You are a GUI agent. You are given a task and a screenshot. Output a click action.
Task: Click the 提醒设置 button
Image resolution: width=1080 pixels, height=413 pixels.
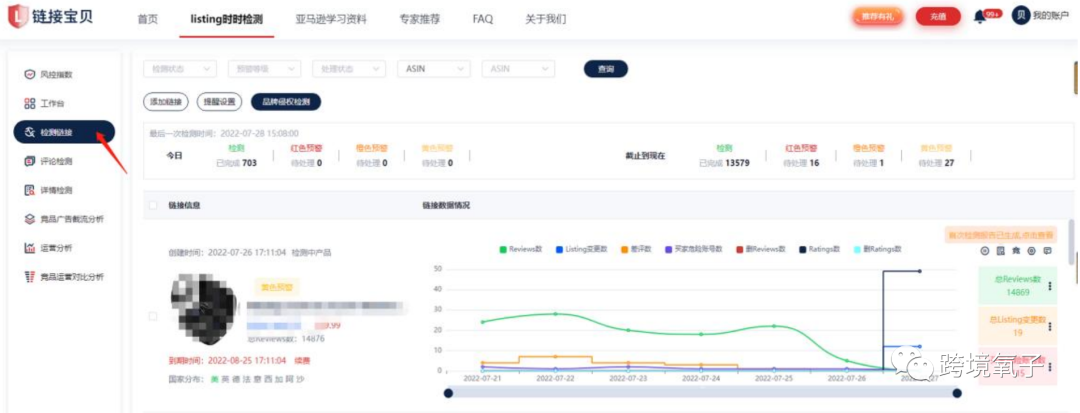(x=219, y=102)
